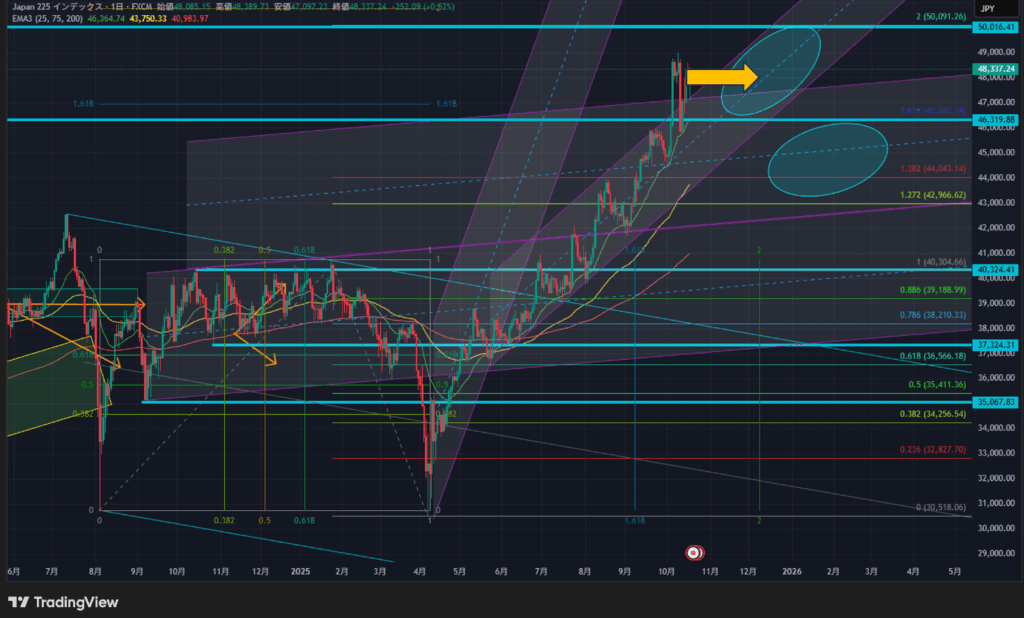Select the upper teal ellipse drawing
The height and width of the screenshot is (618, 1024).
click(x=773, y=69)
